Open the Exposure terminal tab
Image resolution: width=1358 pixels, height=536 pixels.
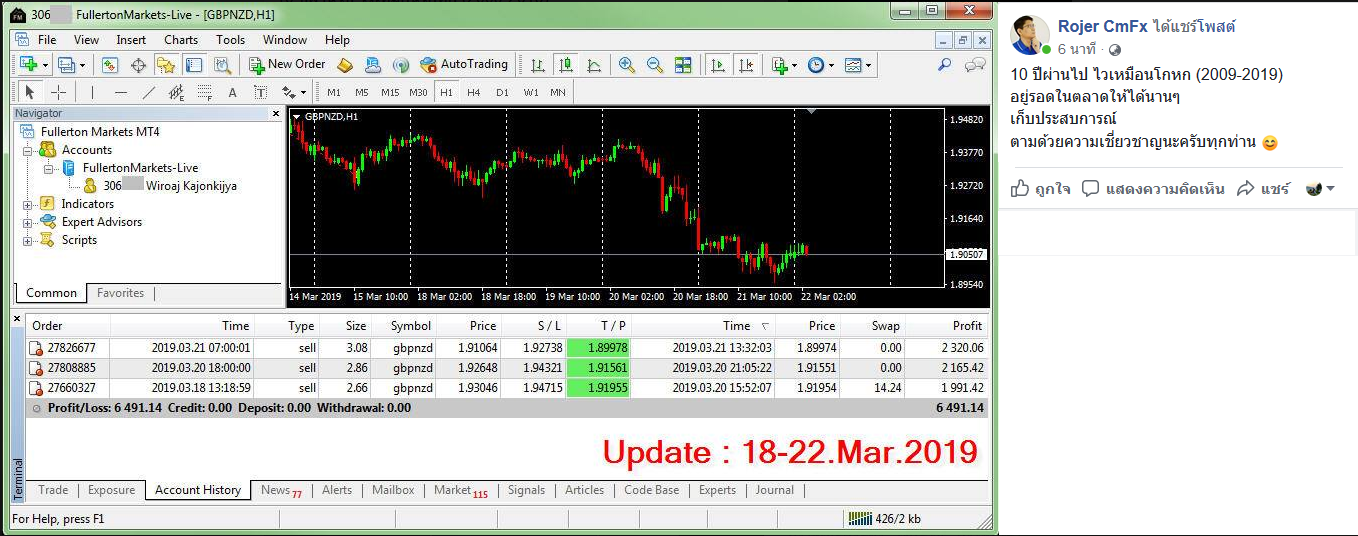(111, 490)
